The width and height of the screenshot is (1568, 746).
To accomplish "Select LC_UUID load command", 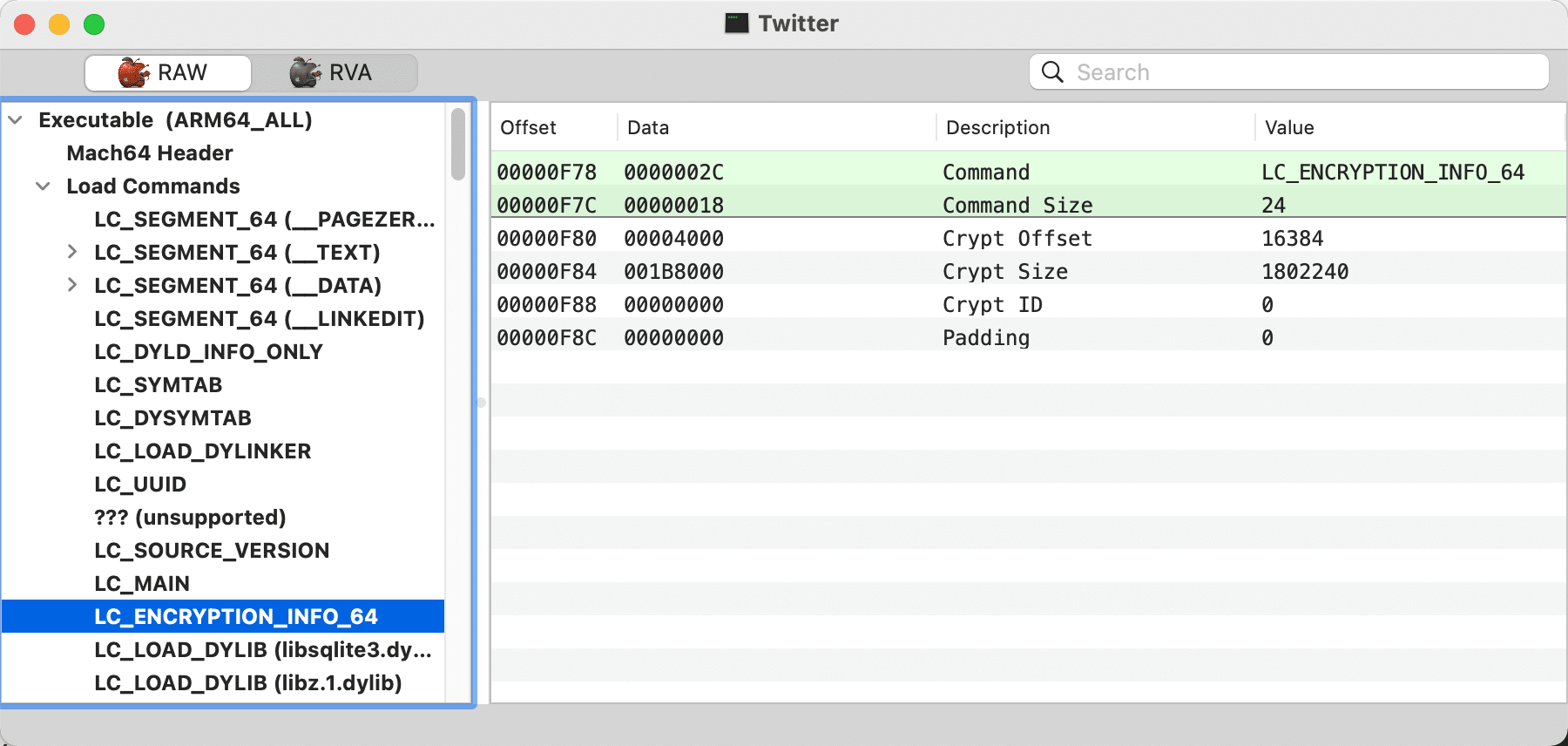I will (140, 485).
